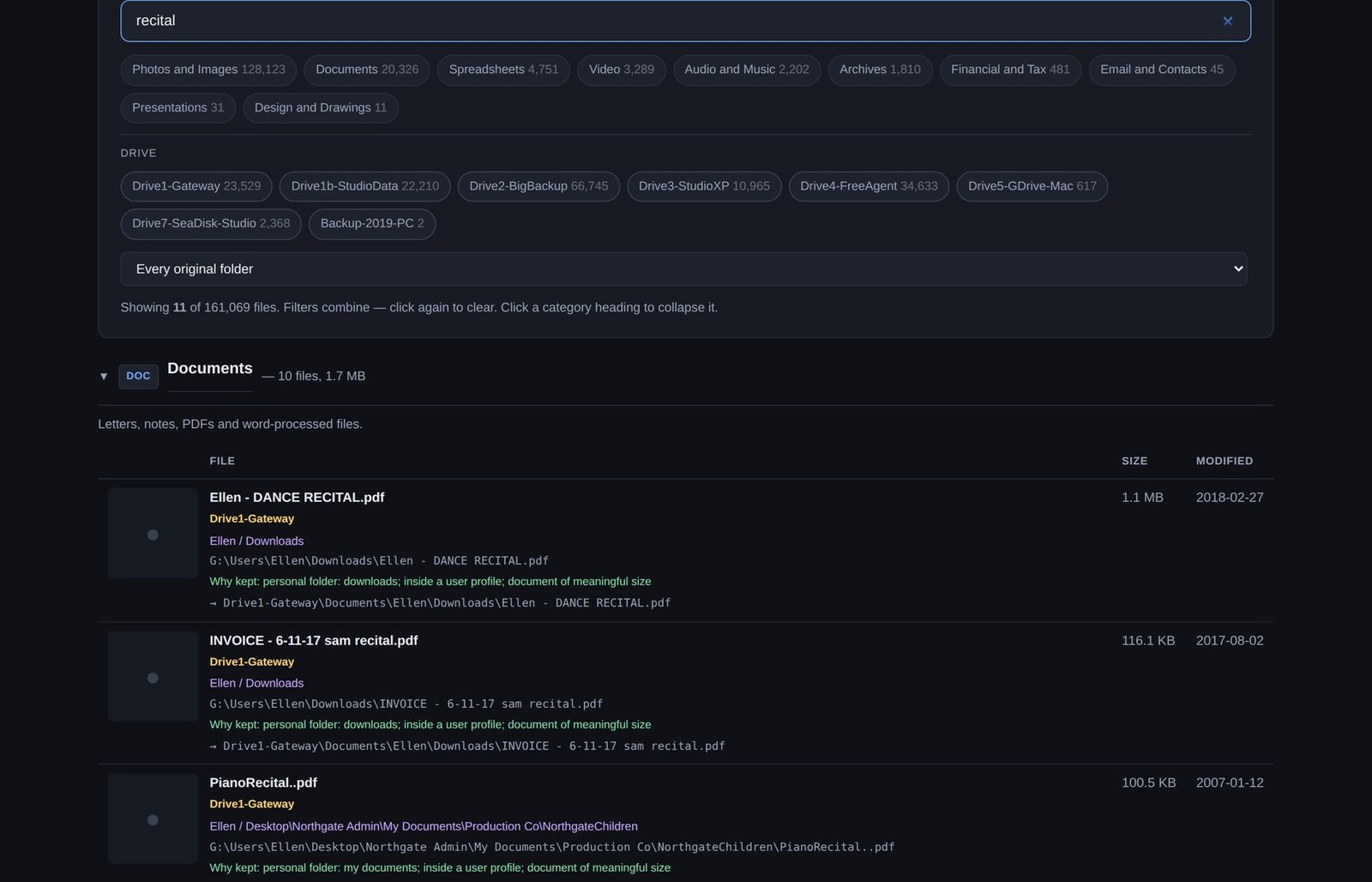
Task: Select the Audio and Music filter
Action: click(x=747, y=69)
